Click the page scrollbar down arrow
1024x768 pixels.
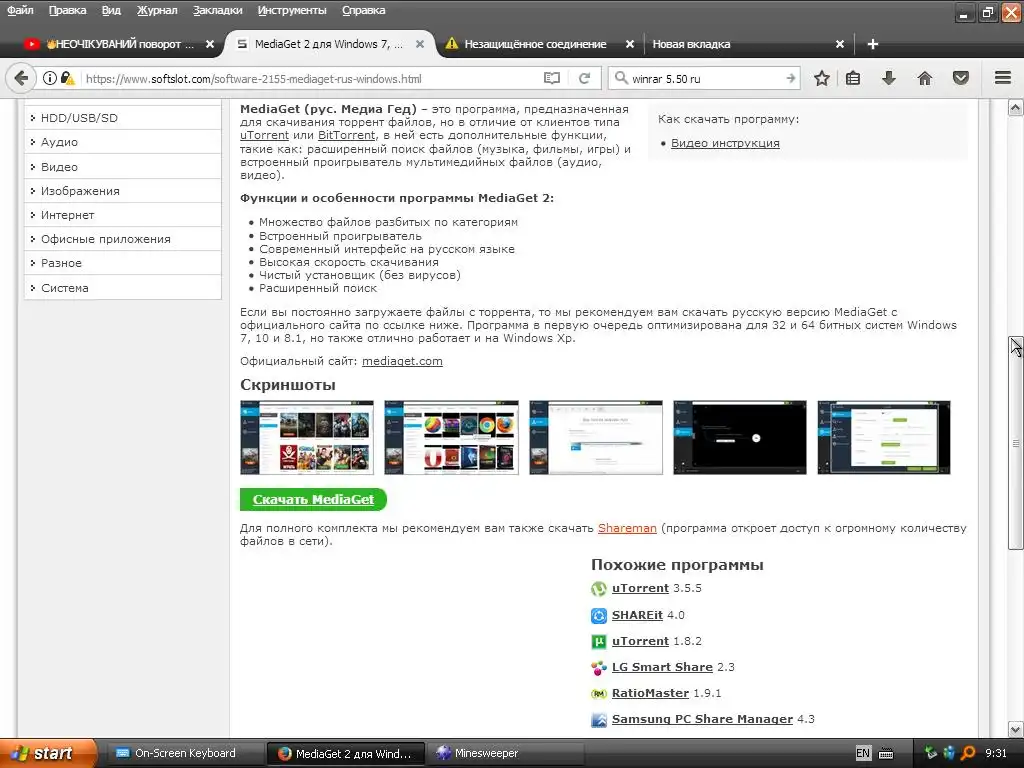point(1016,729)
